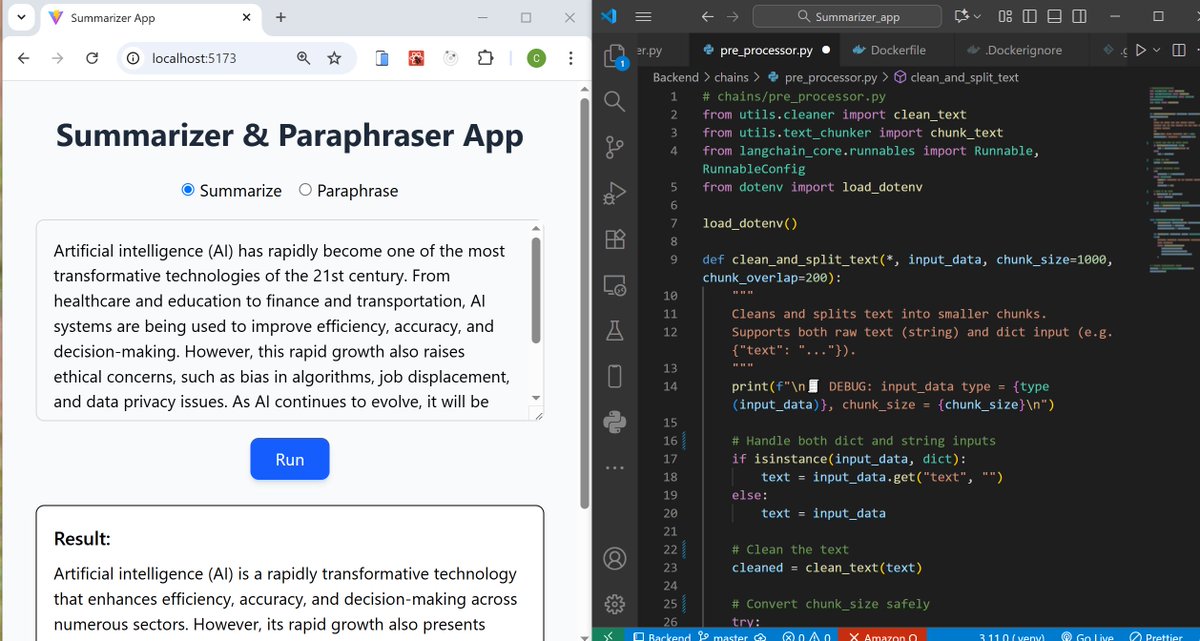Toggle the VS Code secondary side bar
Viewport: 1200px width, 641px height.
click(x=1079, y=16)
